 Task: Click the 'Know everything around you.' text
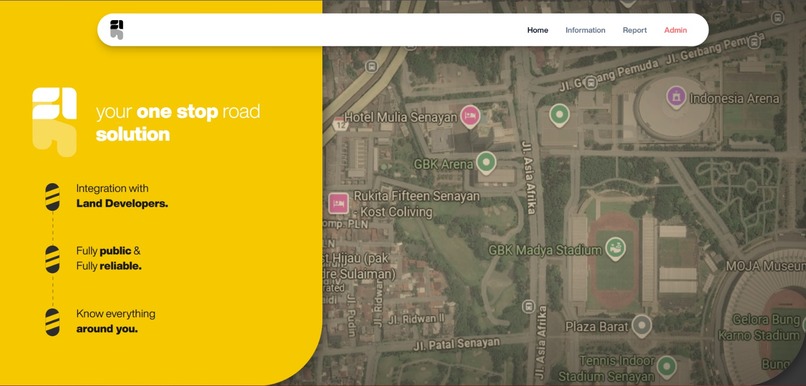point(116,321)
